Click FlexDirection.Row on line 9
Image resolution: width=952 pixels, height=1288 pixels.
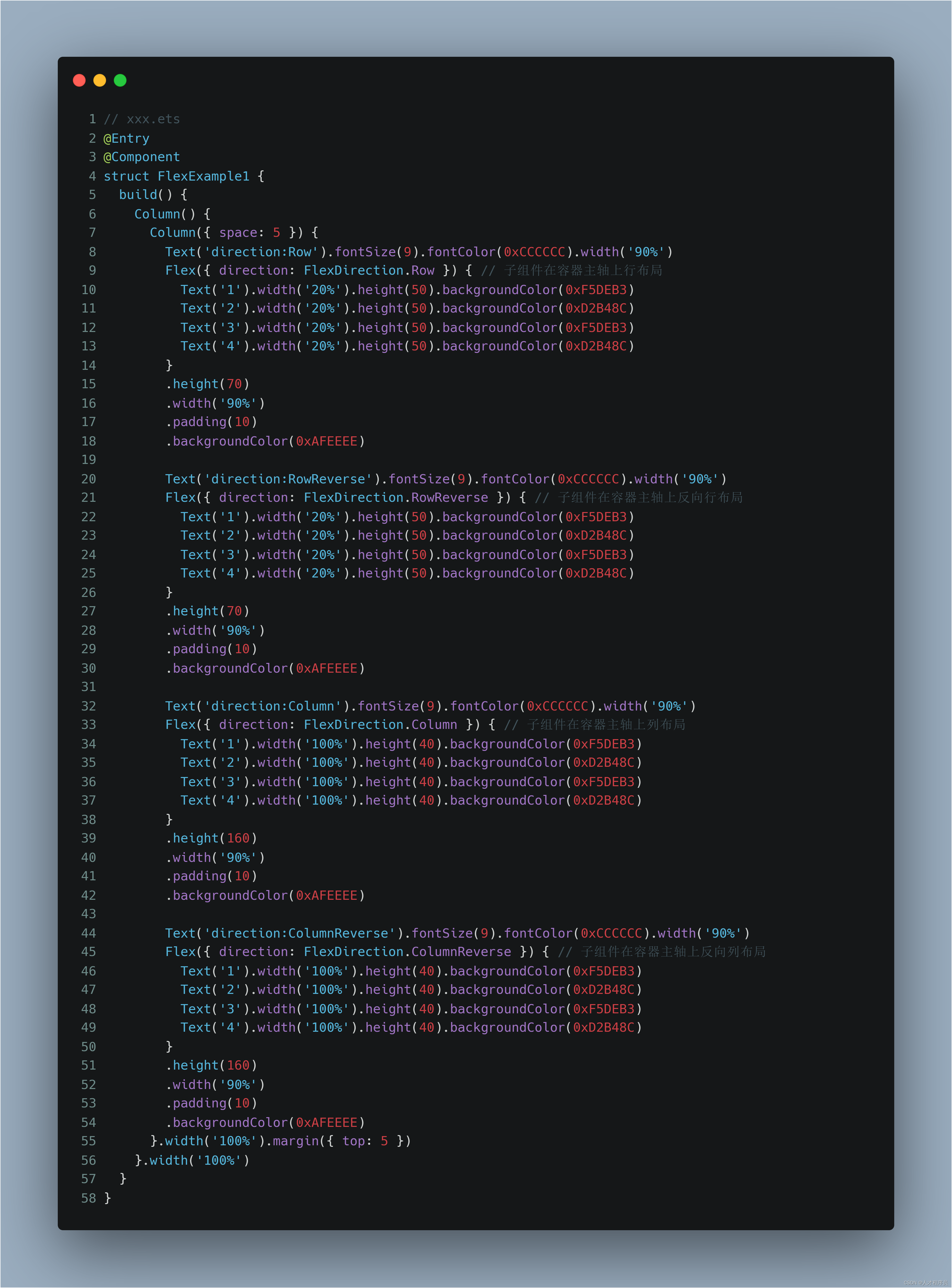pyautogui.click(x=369, y=270)
